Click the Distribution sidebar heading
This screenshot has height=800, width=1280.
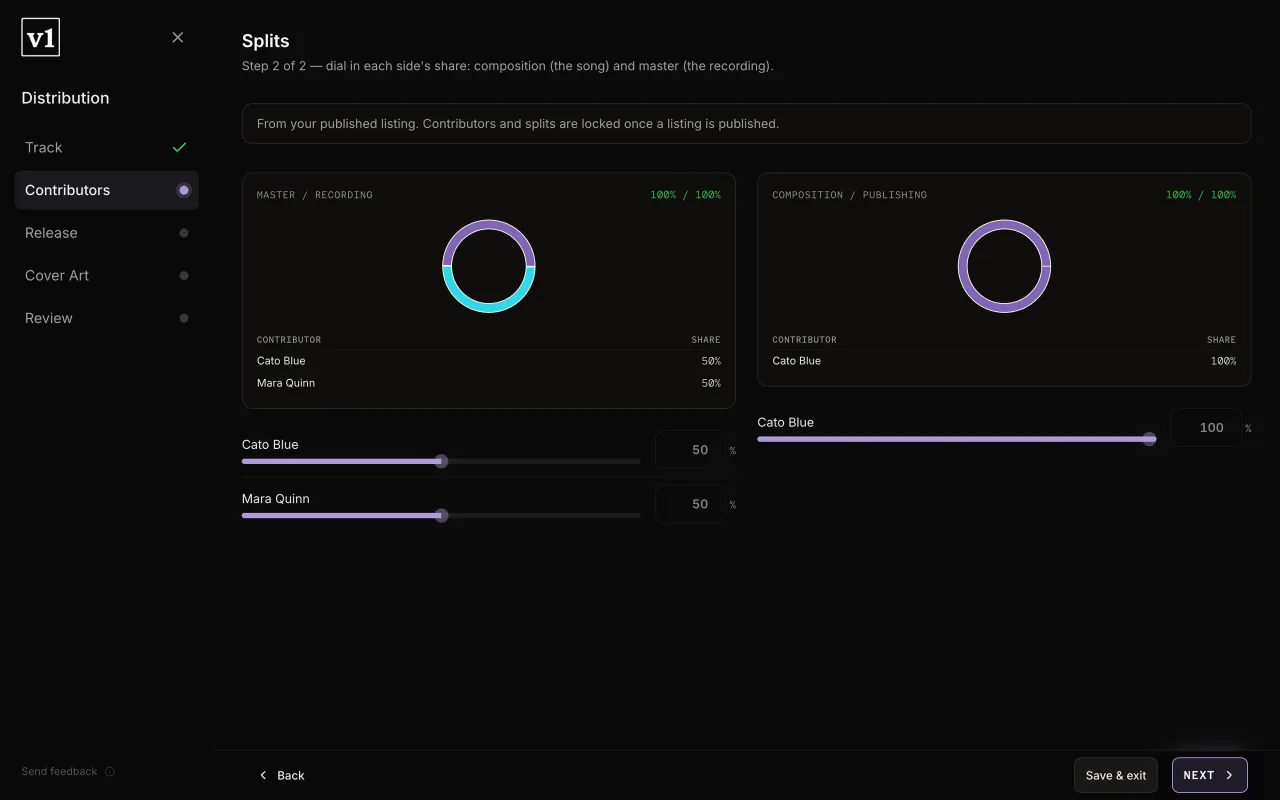pos(65,98)
